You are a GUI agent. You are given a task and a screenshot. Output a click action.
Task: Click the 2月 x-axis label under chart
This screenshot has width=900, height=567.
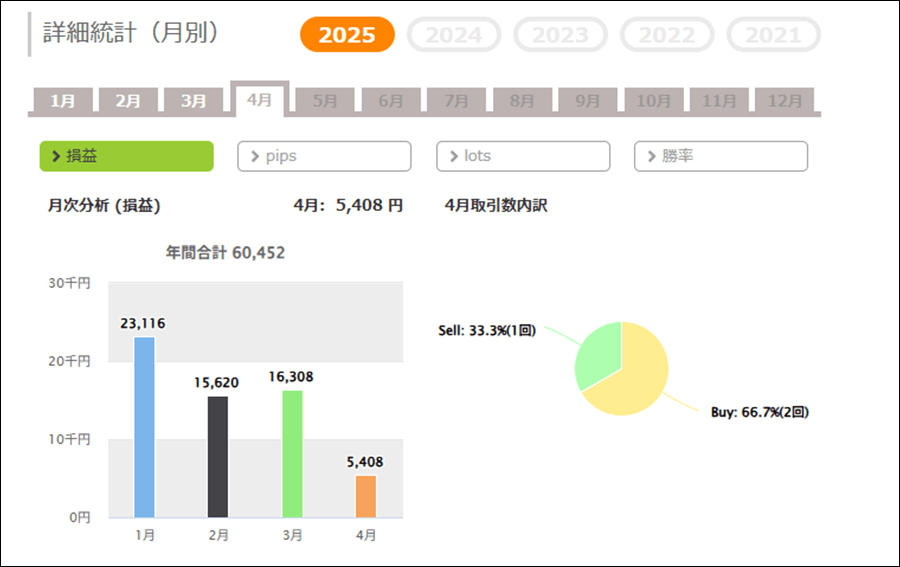click(218, 535)
